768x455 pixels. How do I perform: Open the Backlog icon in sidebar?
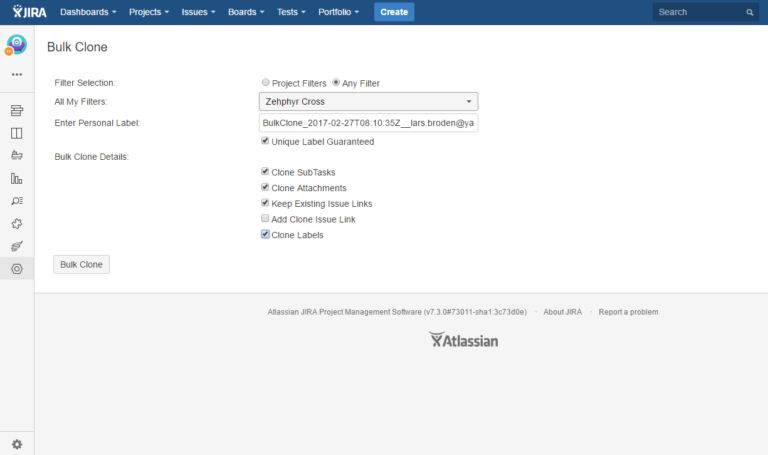point(17,111)
